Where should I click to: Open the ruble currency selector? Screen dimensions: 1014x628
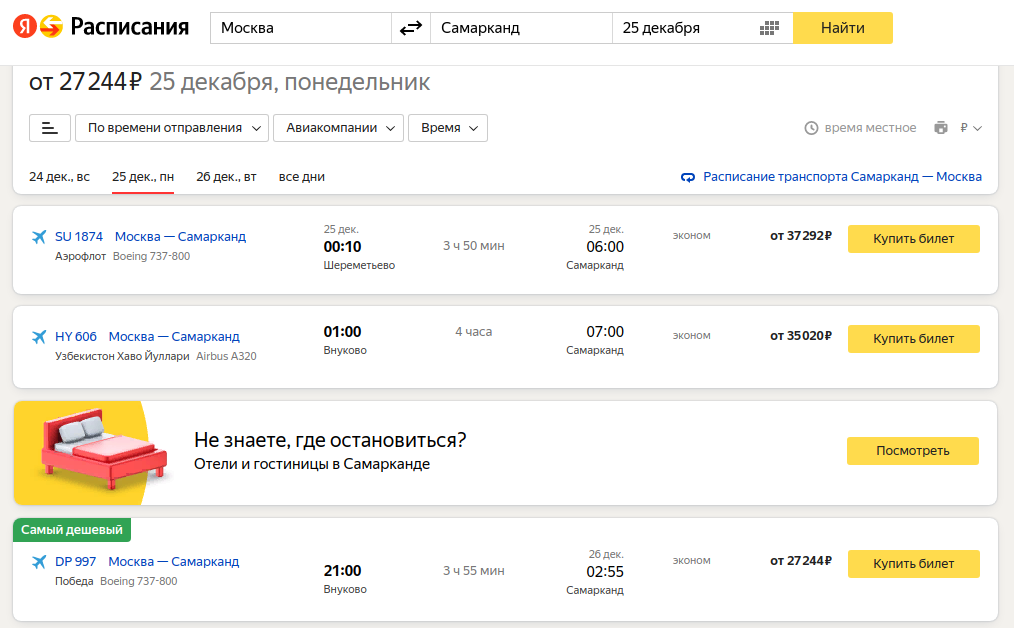point(971,128)
